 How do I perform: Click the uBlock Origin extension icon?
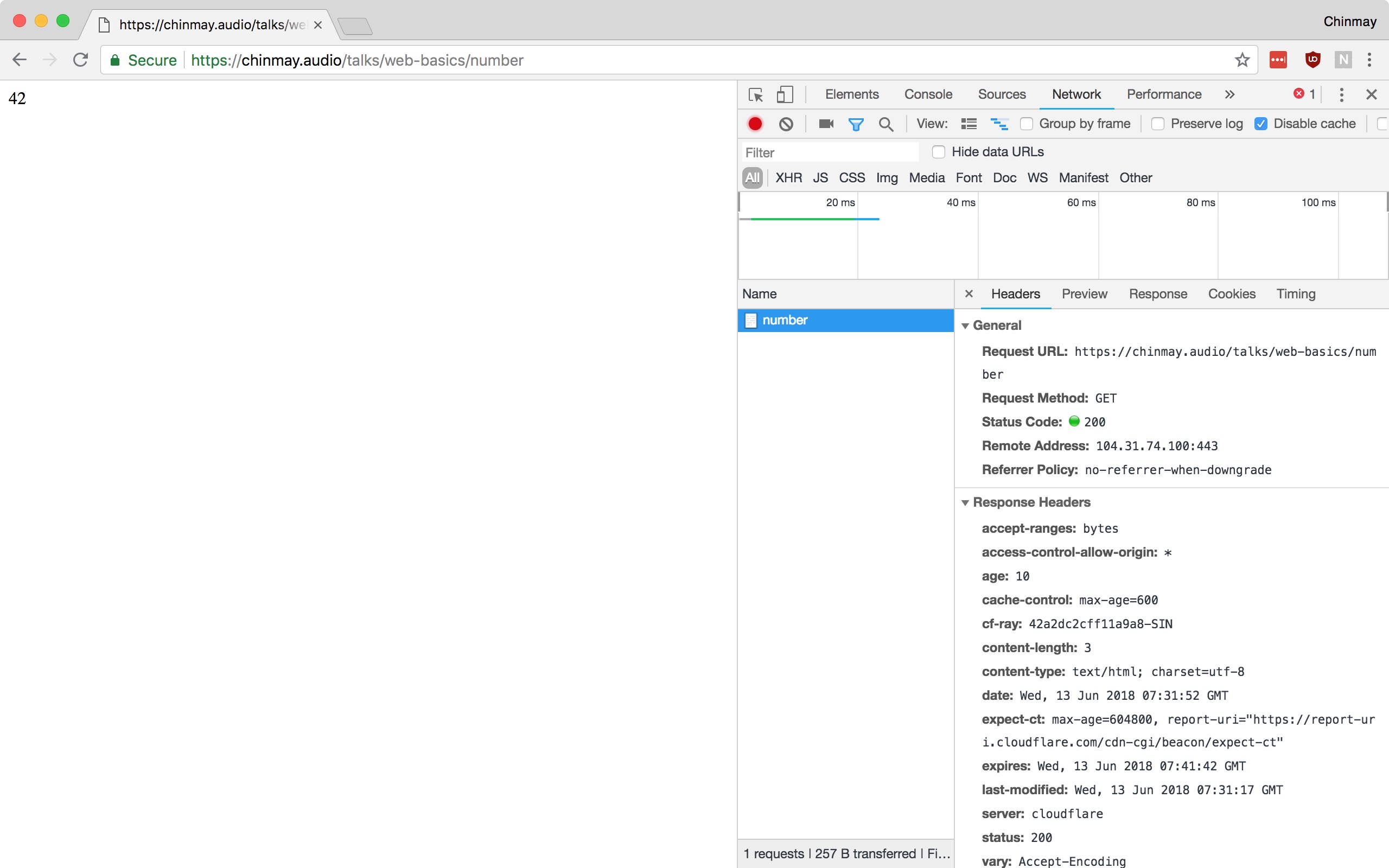(1312, 60)
